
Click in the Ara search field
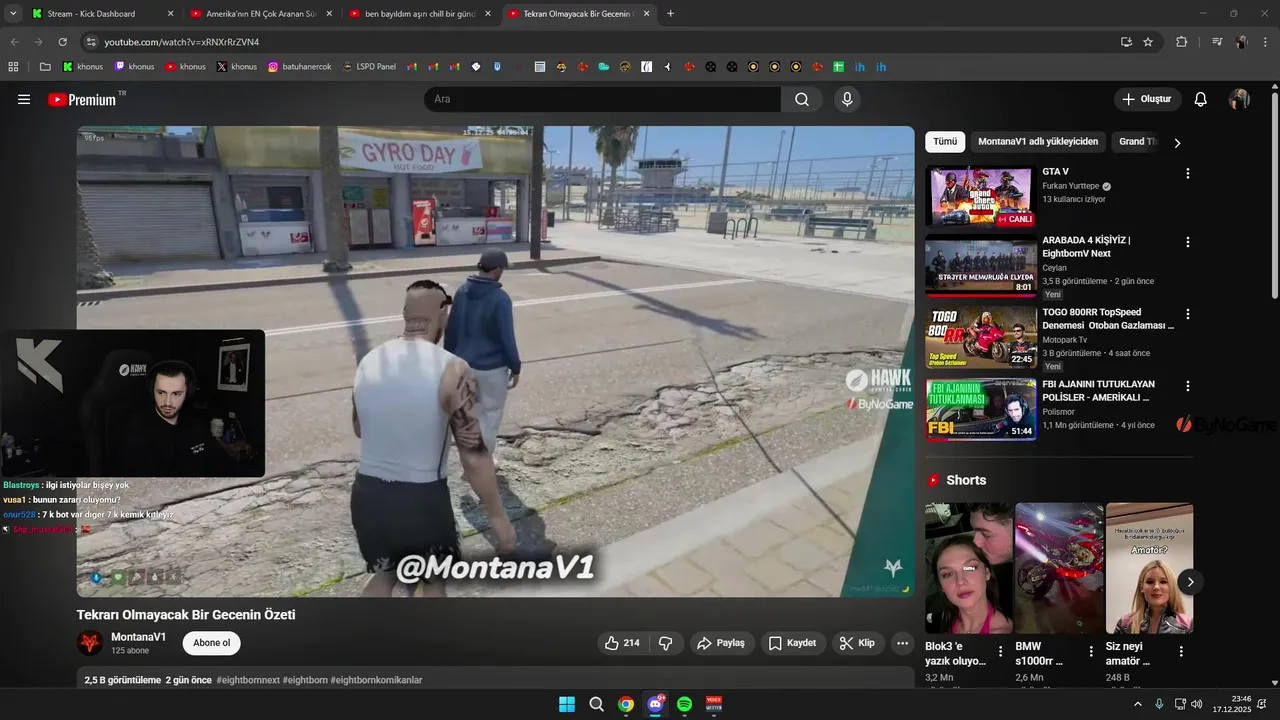pyautogui.click(x=603, y=99)
